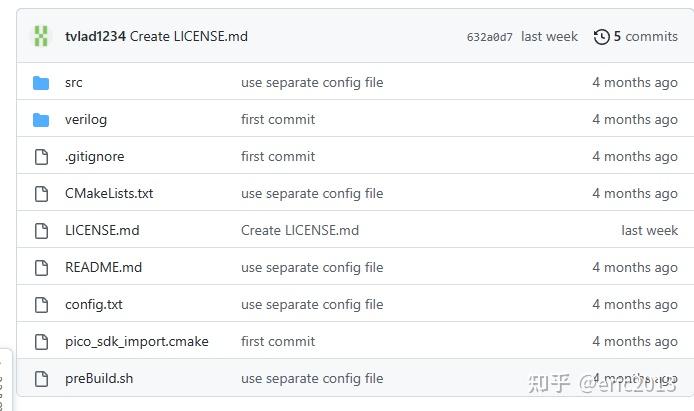Open the 5 commits history

645,37
